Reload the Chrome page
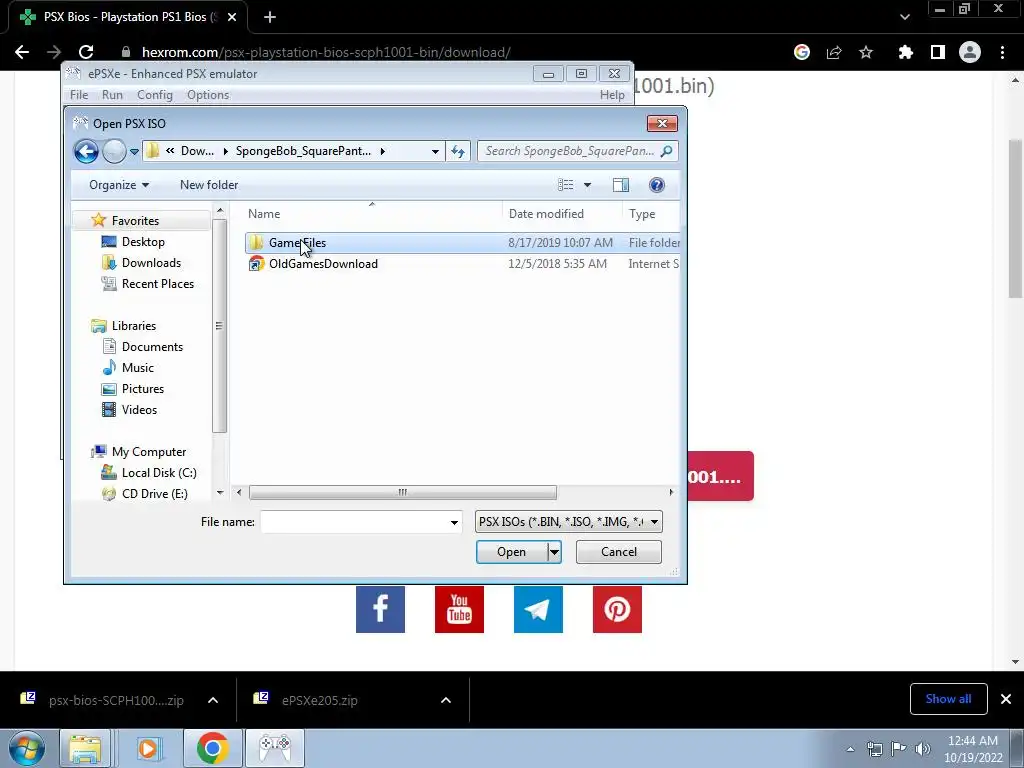1024x768 pixels. tap(86, 52)
